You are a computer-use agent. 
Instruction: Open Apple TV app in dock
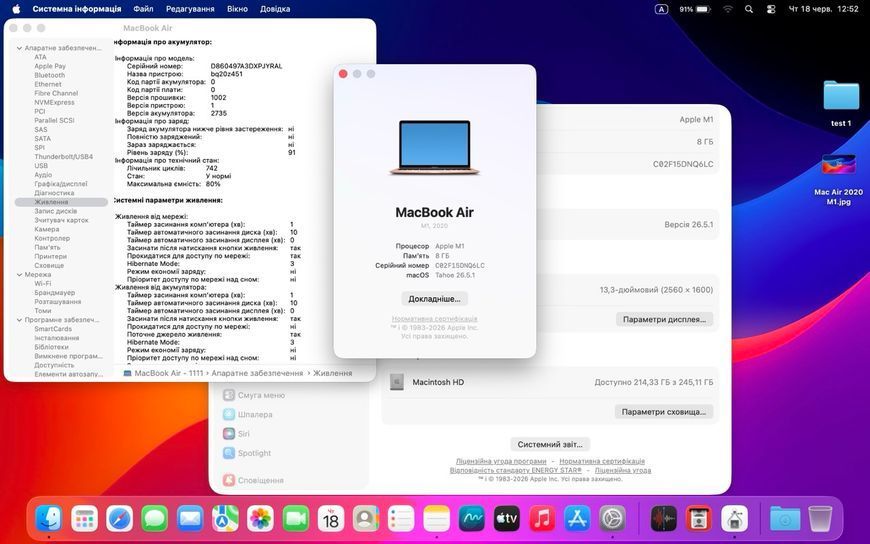click(507, 520)
